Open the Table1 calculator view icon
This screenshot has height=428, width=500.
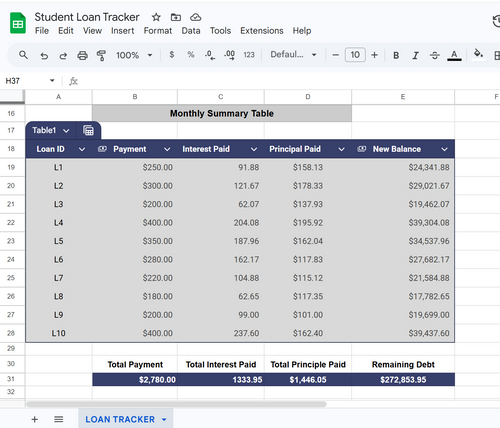pos(88,130)
